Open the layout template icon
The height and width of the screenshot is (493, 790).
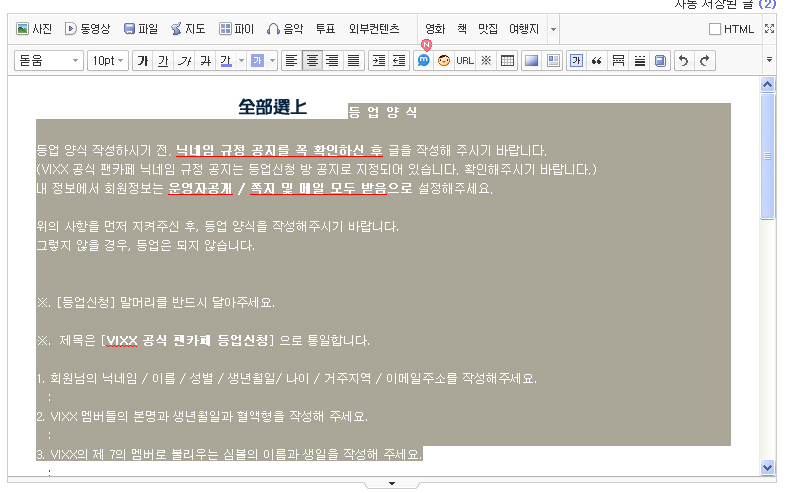click(x=553, y=61)
